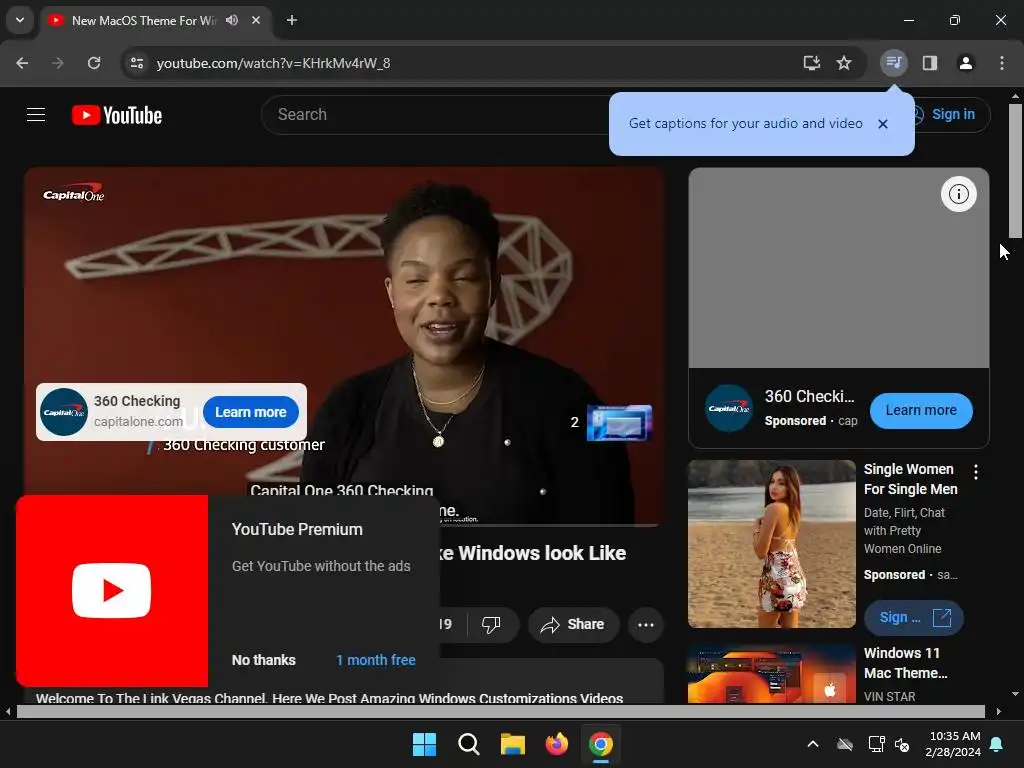Viewport: 1024px width, 768px height.
Task: Click muted volume icon in system tray
Action: pyautogui.click(x=902, y=744)
